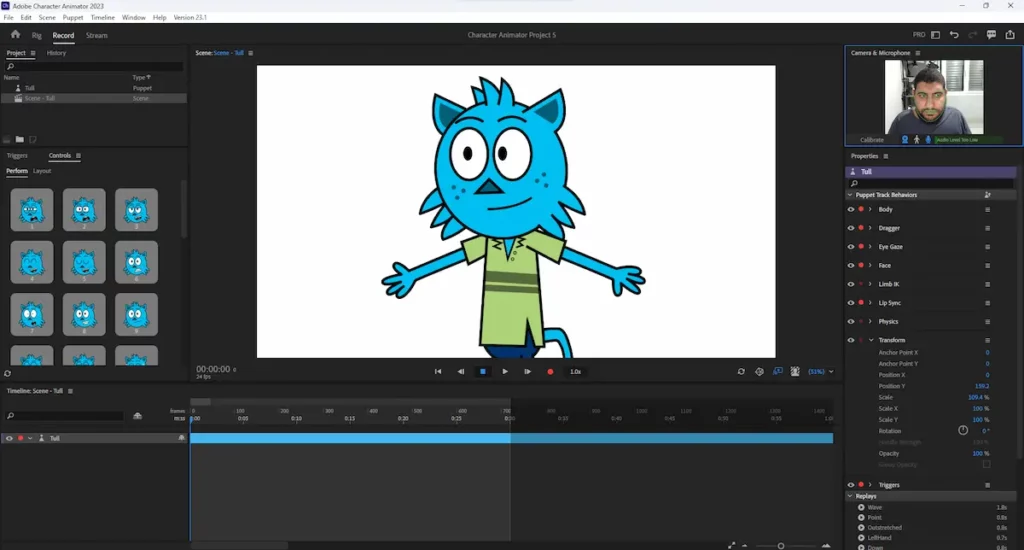Toggle visibility of Eye Gaze behavior

point(850,247)
